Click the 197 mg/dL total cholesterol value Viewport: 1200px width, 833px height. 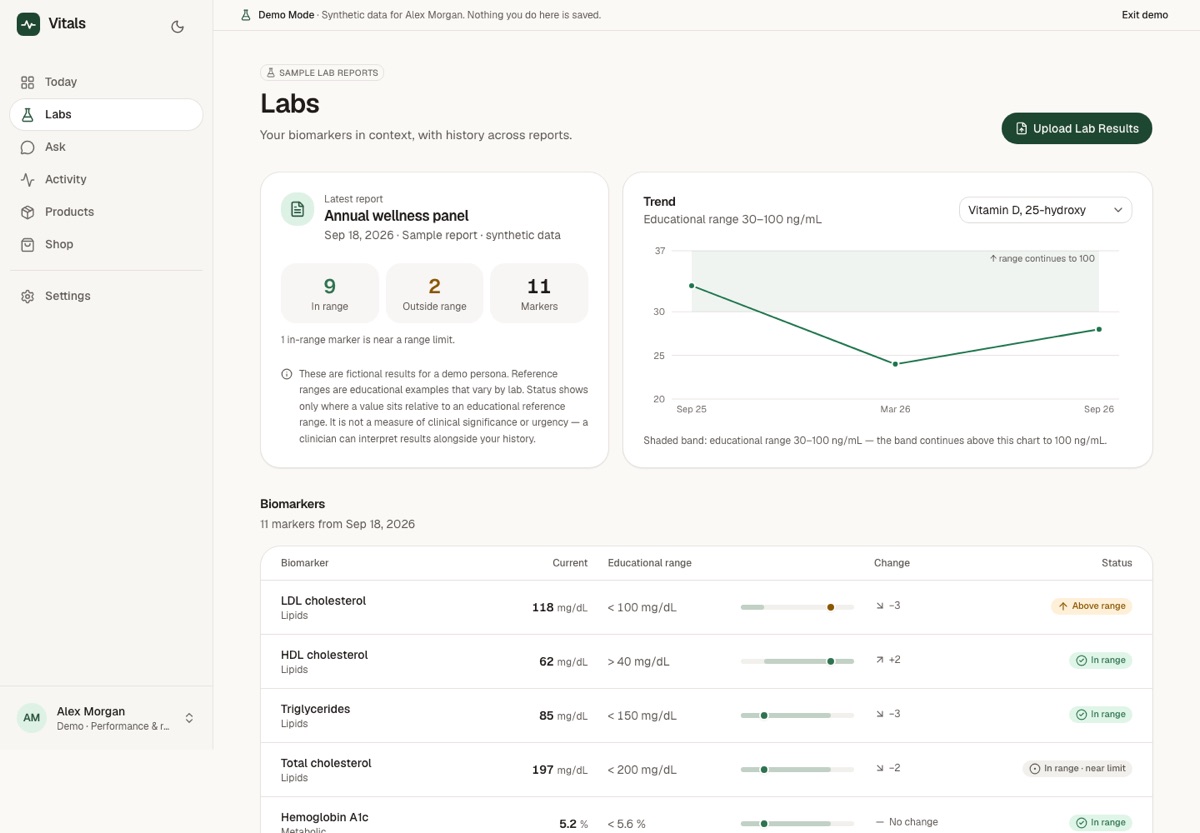[560, 769]
